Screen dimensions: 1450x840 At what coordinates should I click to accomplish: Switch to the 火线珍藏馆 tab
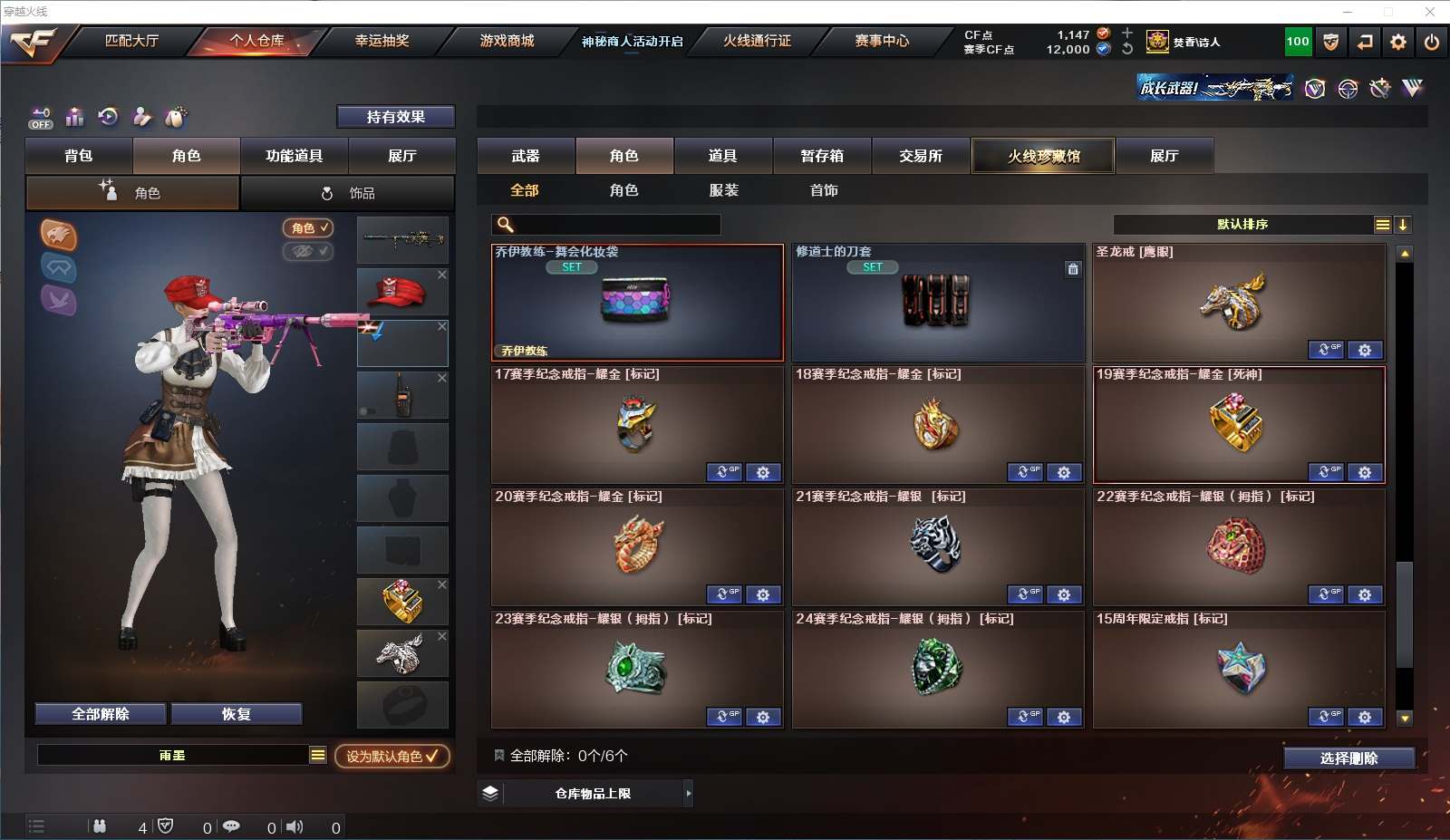1043,156
